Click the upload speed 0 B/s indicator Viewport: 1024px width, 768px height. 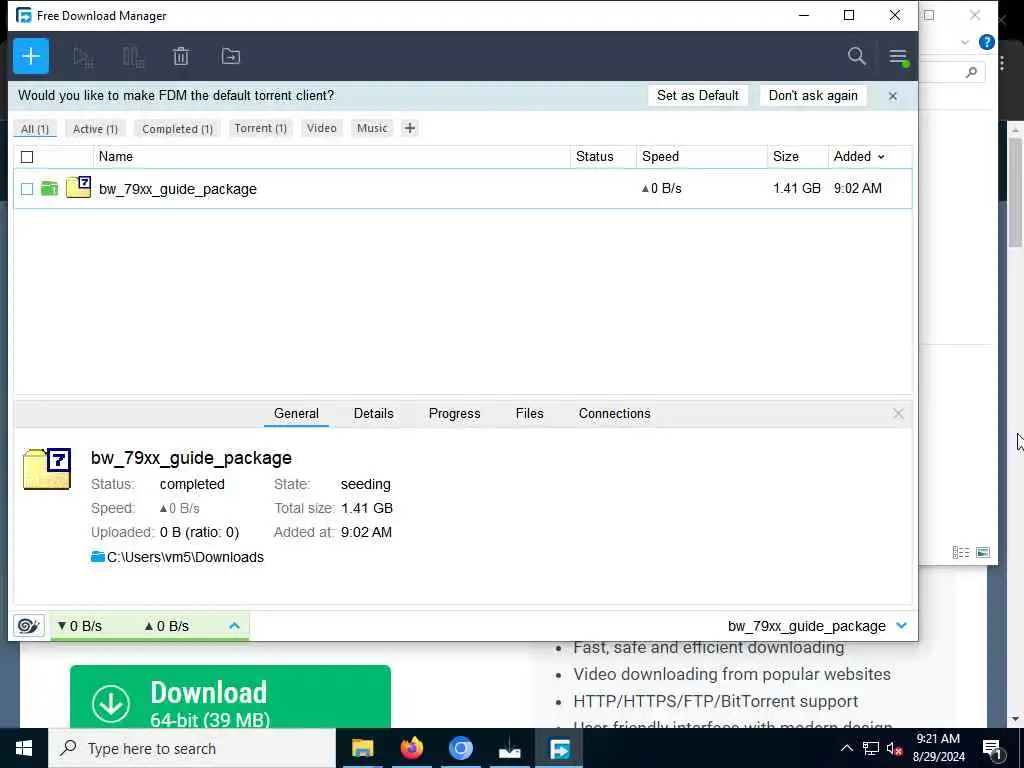167,626
